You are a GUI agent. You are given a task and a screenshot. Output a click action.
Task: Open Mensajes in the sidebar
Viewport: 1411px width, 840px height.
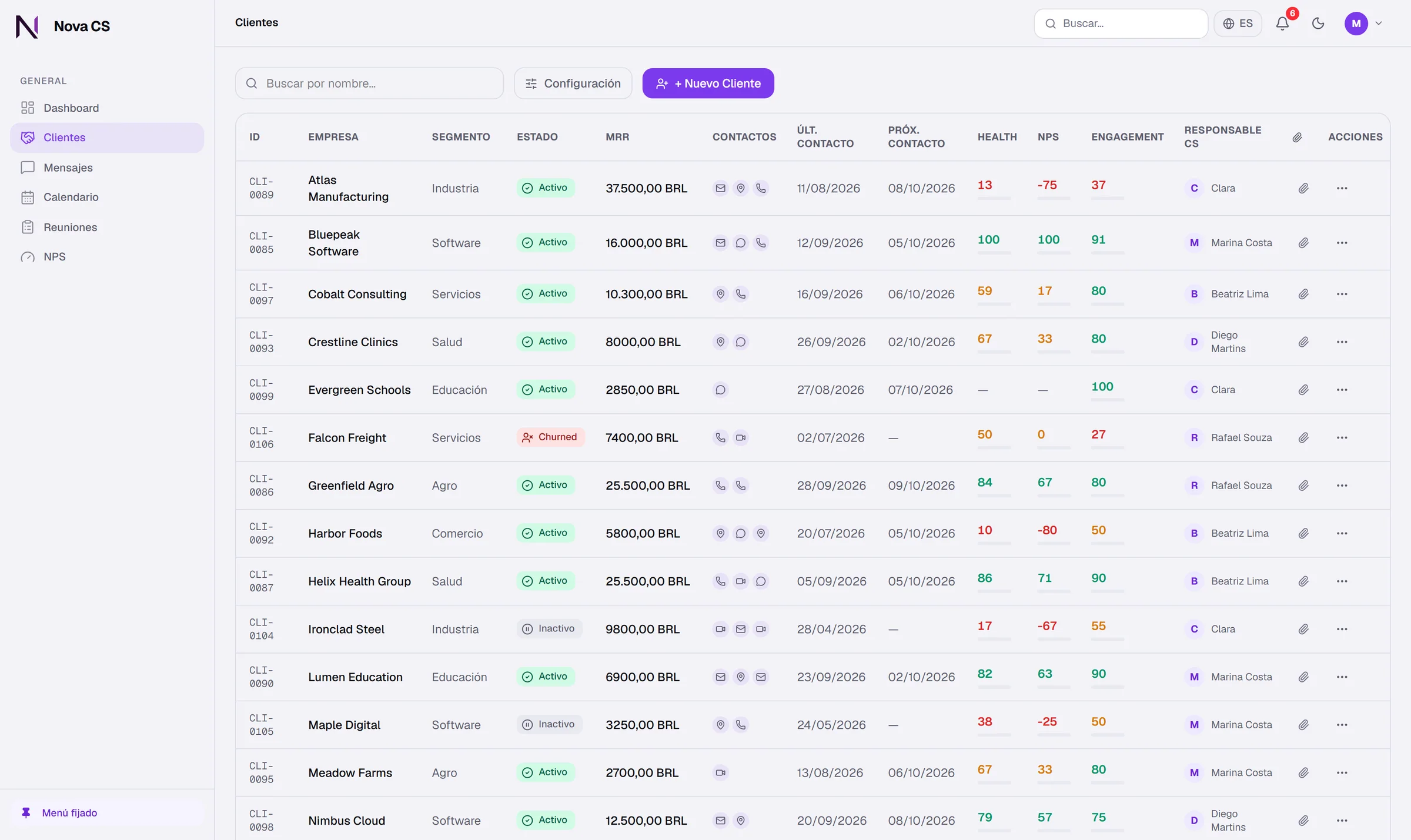click(x=107, y=168)
